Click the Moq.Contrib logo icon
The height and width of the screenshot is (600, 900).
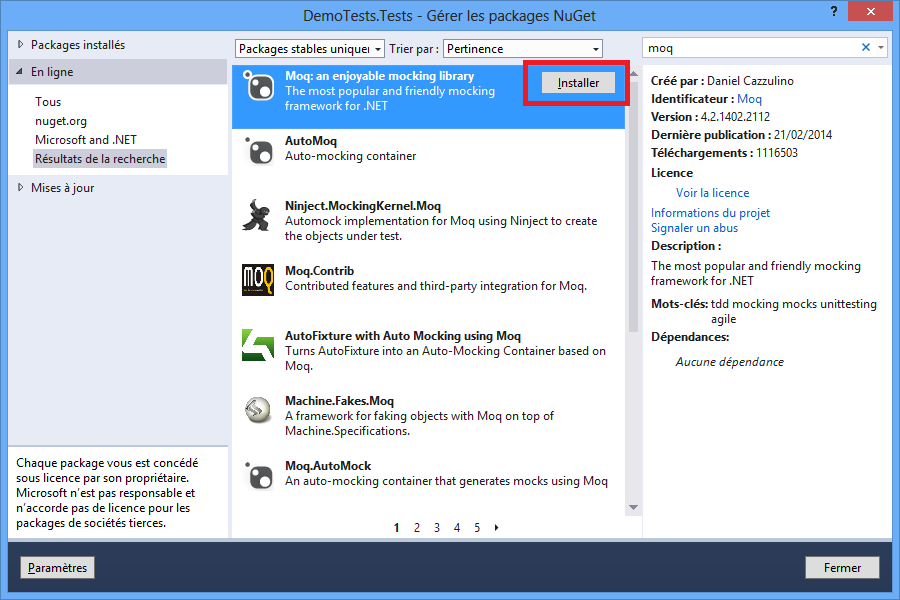point(258,280)
